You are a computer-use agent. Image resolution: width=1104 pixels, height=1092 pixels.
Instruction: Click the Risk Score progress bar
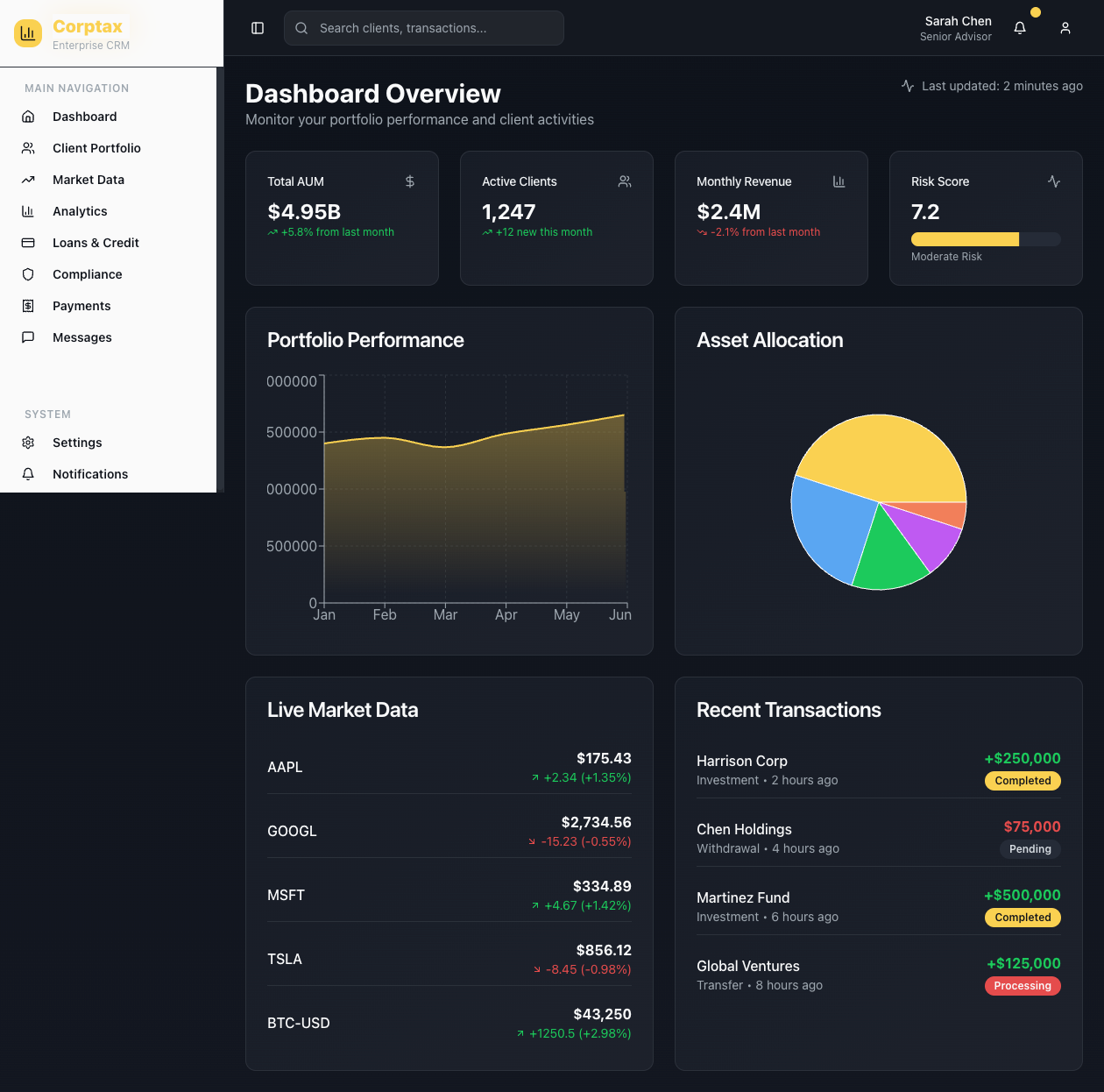986,239
